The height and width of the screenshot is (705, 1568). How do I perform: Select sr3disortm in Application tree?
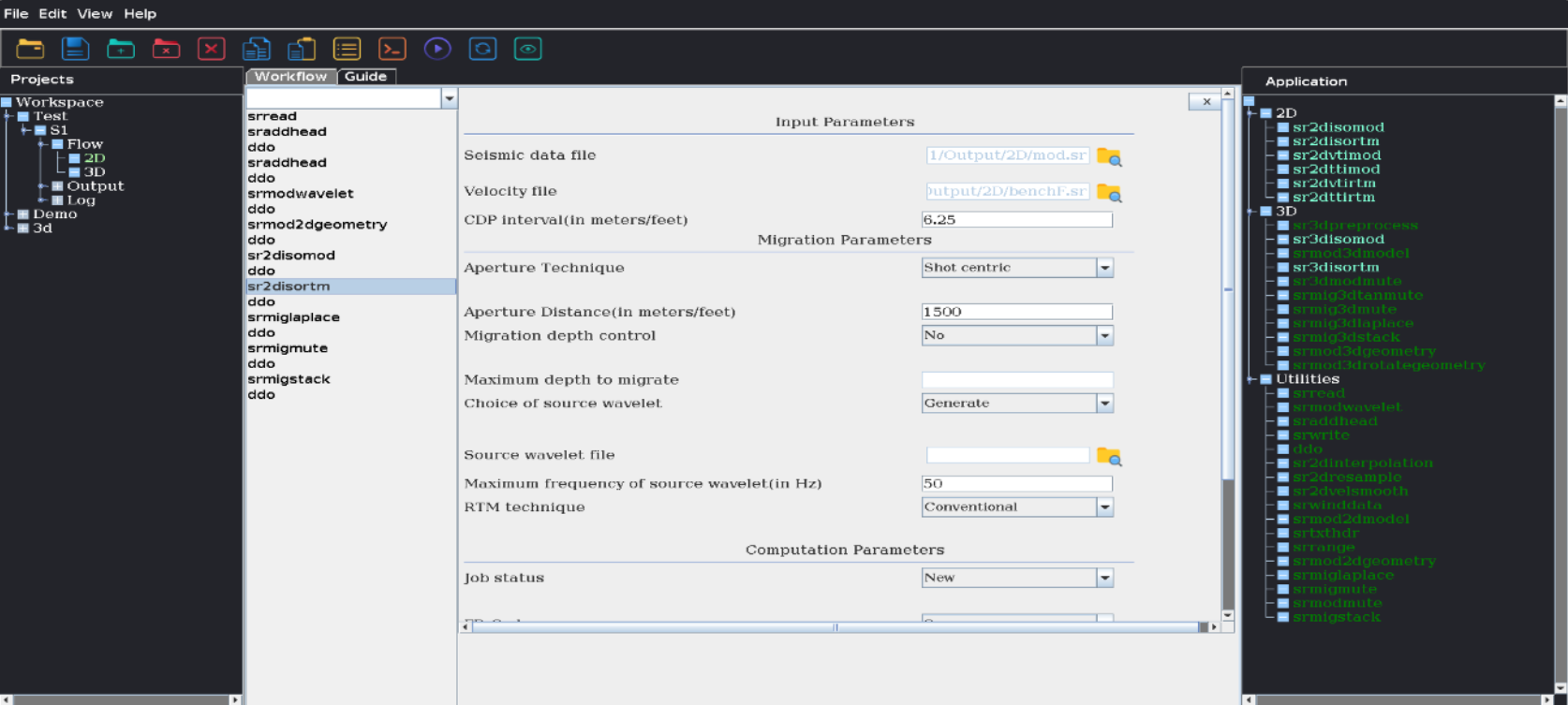tap(1336, 268)
